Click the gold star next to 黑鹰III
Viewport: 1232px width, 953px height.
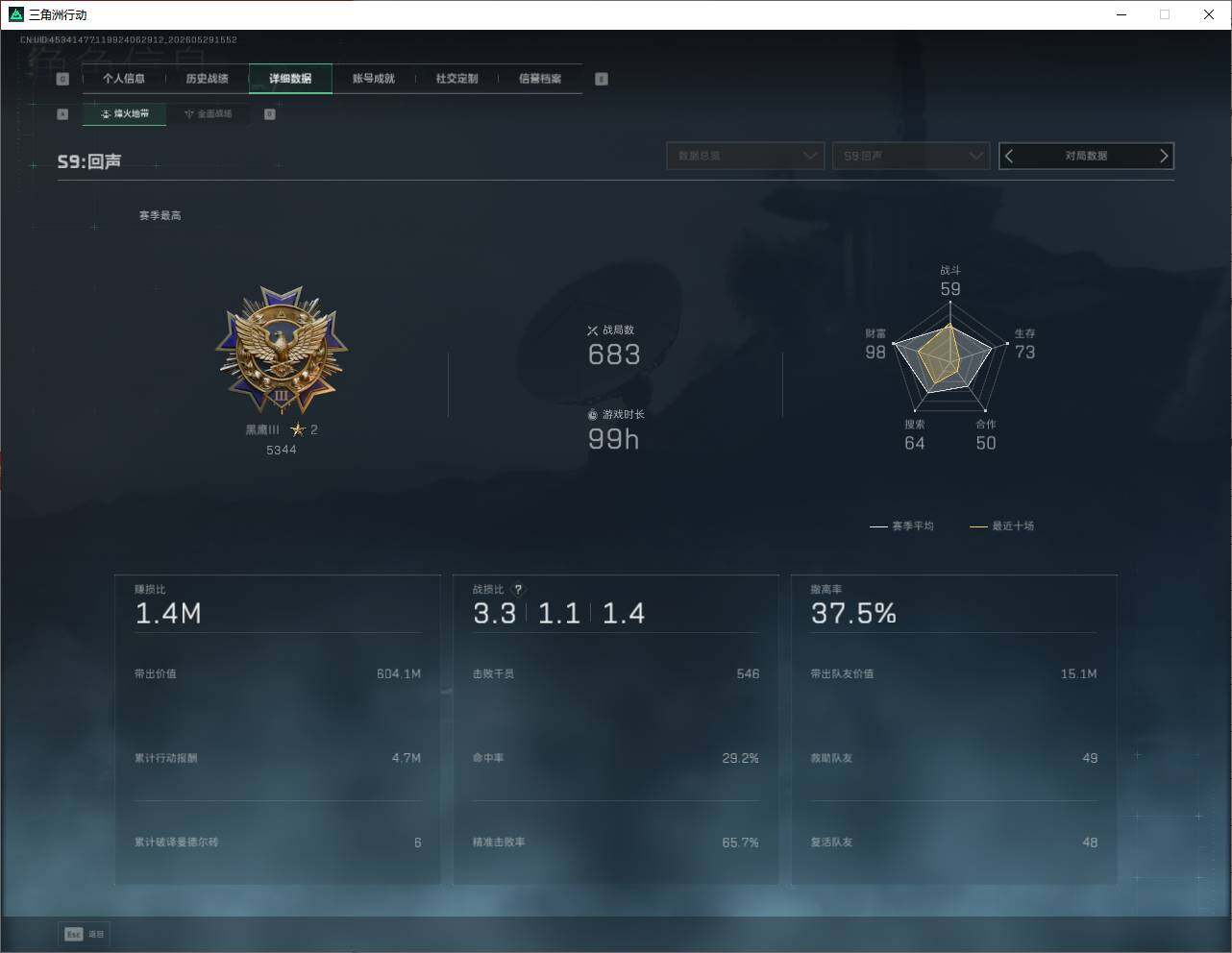click(298, 429)
